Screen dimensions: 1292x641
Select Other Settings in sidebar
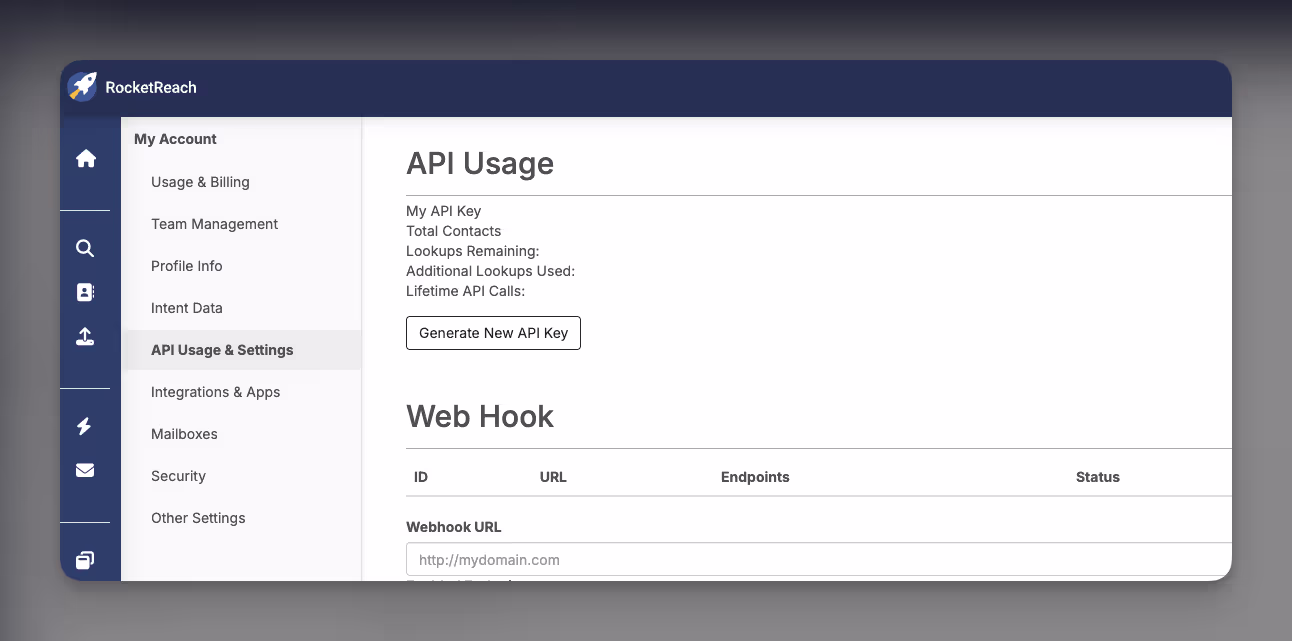[198, 518]
